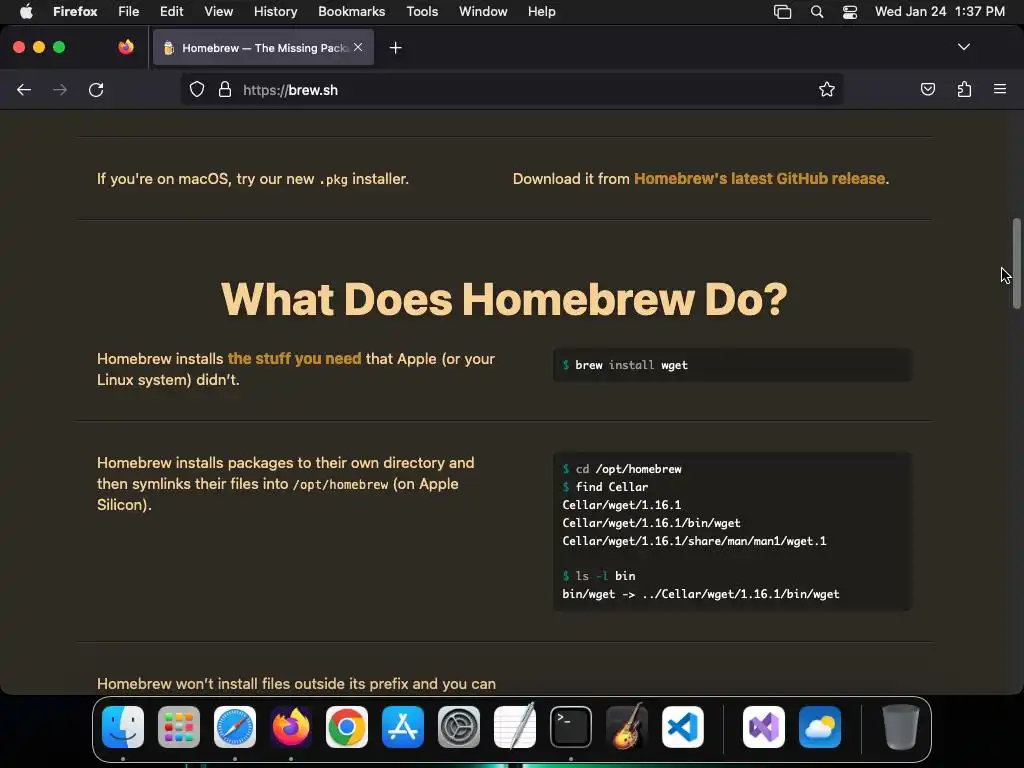Open the tracking protection shield icon
This screenshot has width=1024, height=768.
(197, 89)
